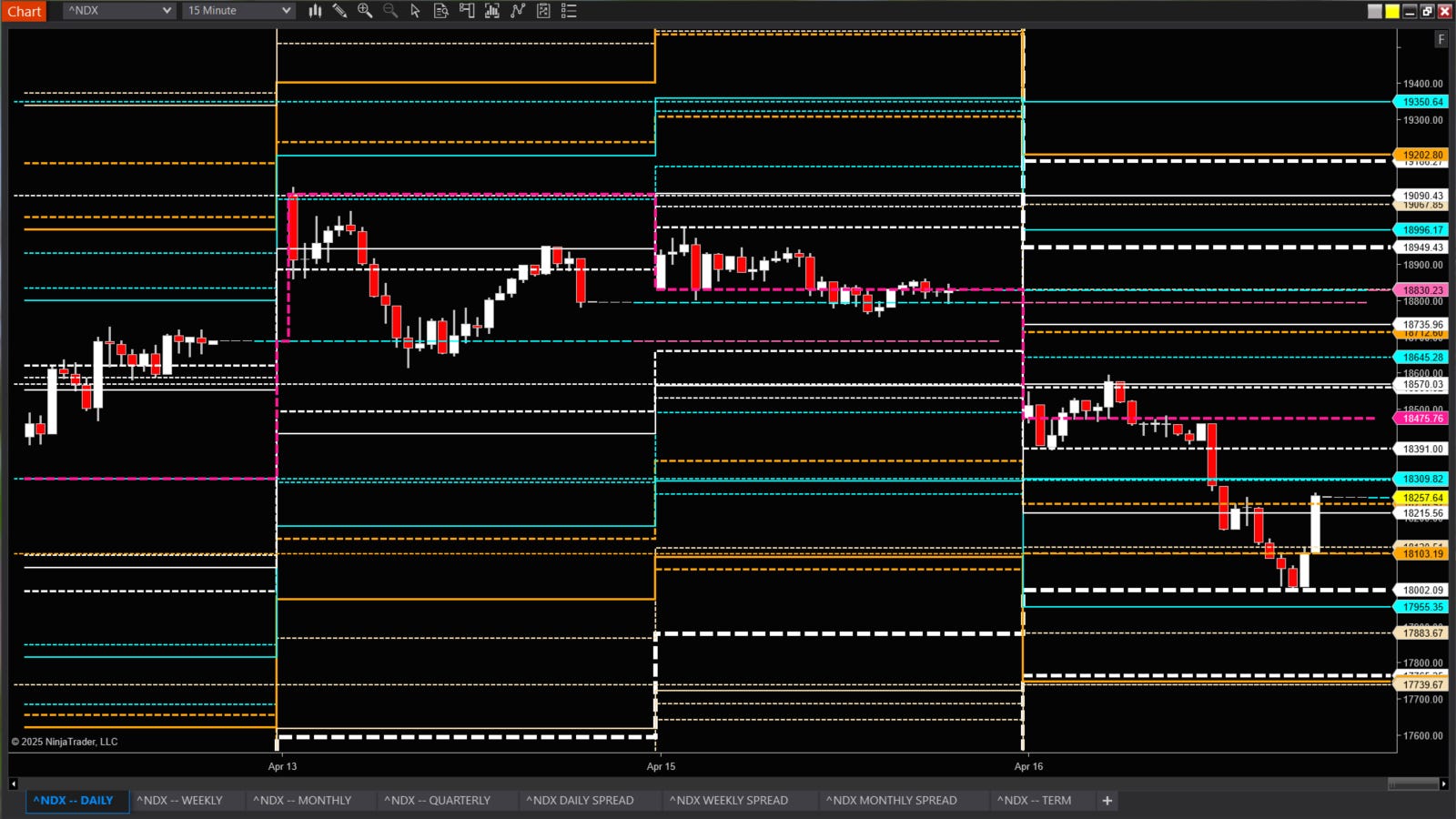This screenshot has width=1456, height=819.
Task: Click the zoom out magnifier icon
Action: [x=390, y=11]
